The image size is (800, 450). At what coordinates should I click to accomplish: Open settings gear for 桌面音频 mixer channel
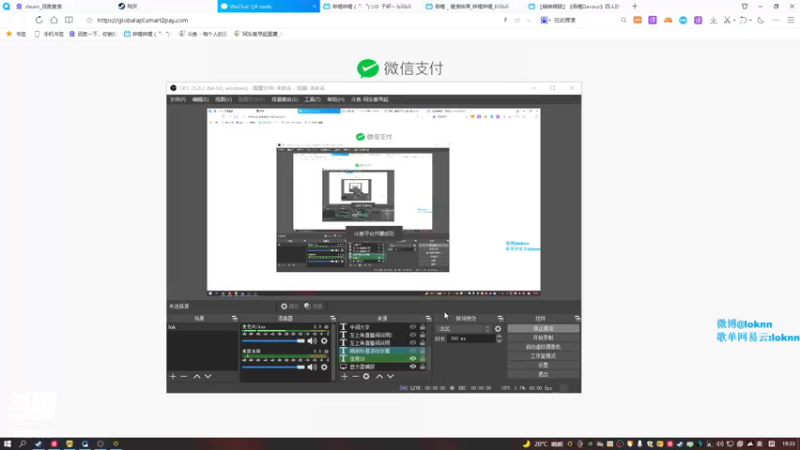coord(324,367)
